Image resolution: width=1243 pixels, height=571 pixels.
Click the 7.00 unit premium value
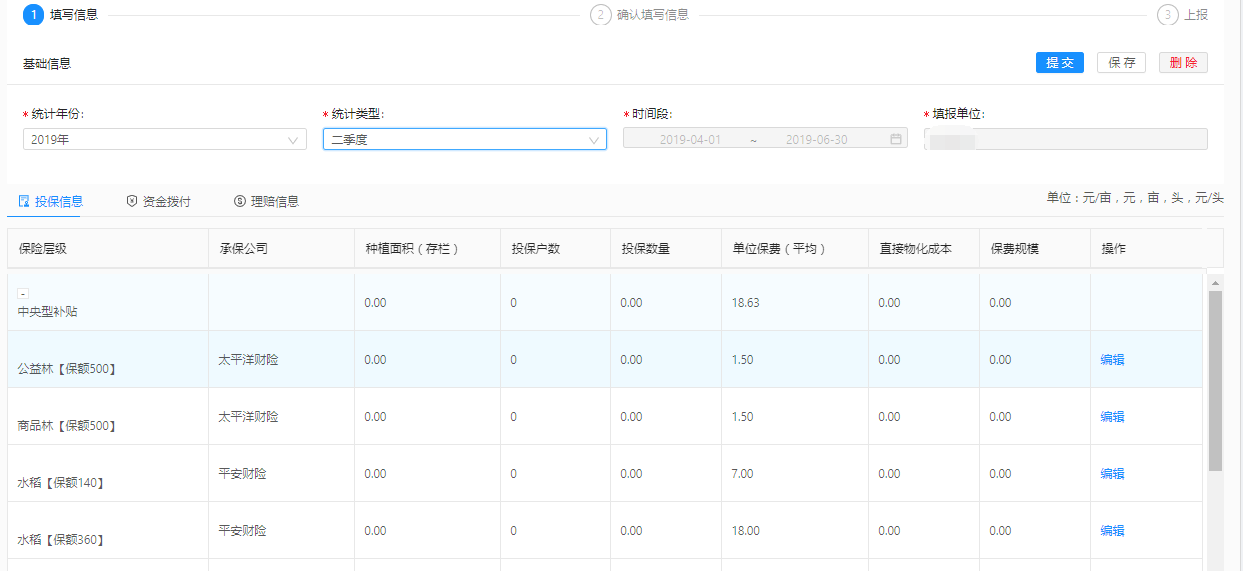coord(742,474)
